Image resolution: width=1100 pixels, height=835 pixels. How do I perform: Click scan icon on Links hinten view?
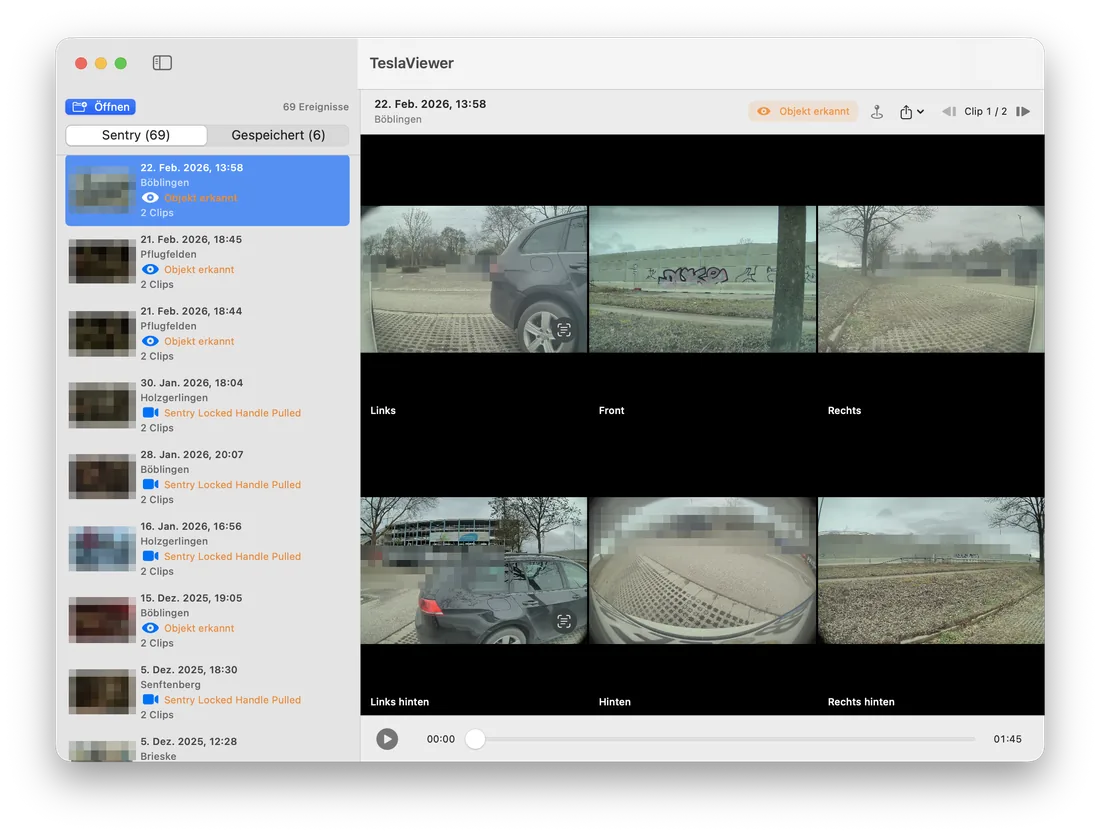pyautogui.click(x=564, y=621)
